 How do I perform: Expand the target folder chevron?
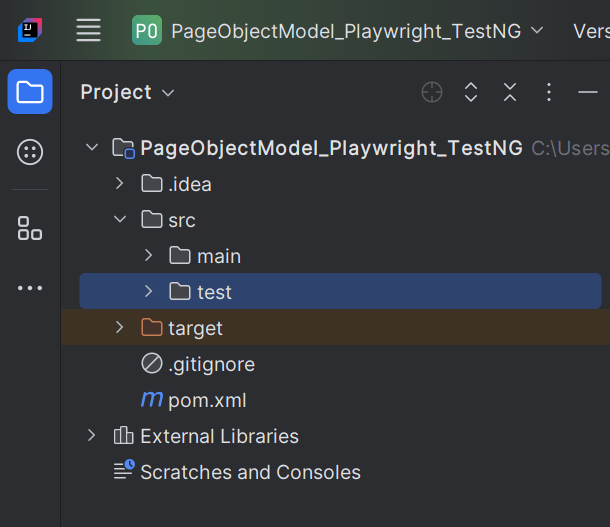pyautogui.click(x=120, y=328)
